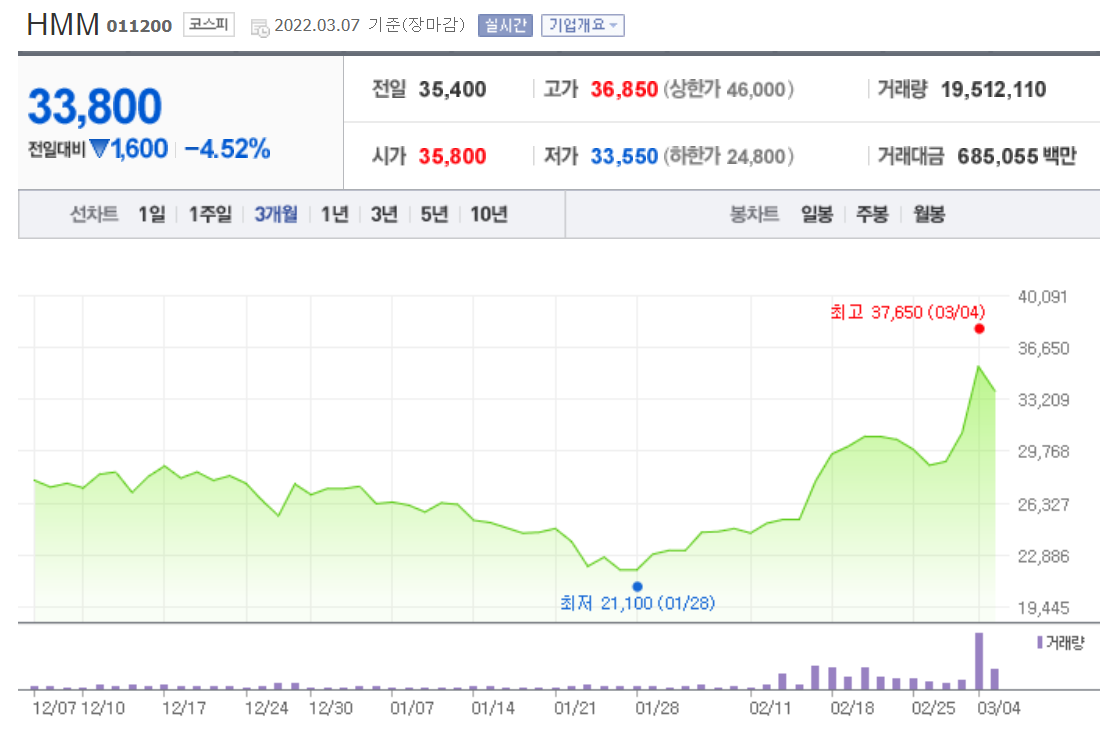Click the tallest volume bar at 03/04
Viewport: 1100px width, 739px height.
point(979,661)
